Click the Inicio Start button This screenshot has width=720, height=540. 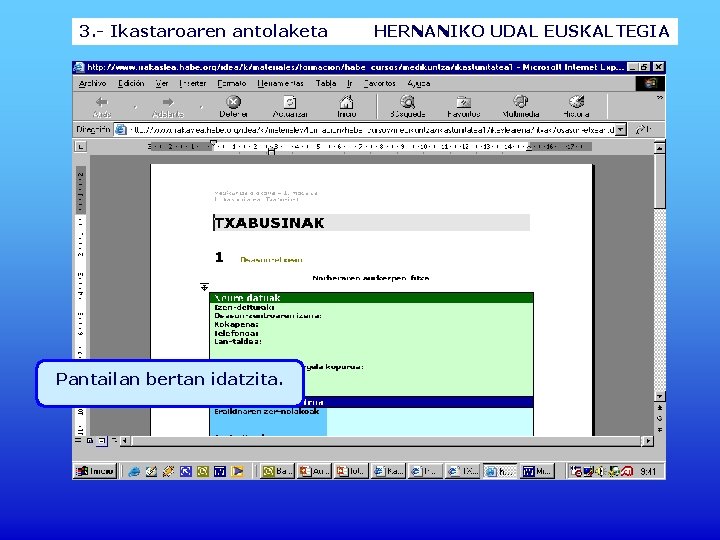(x=96, y=471)
